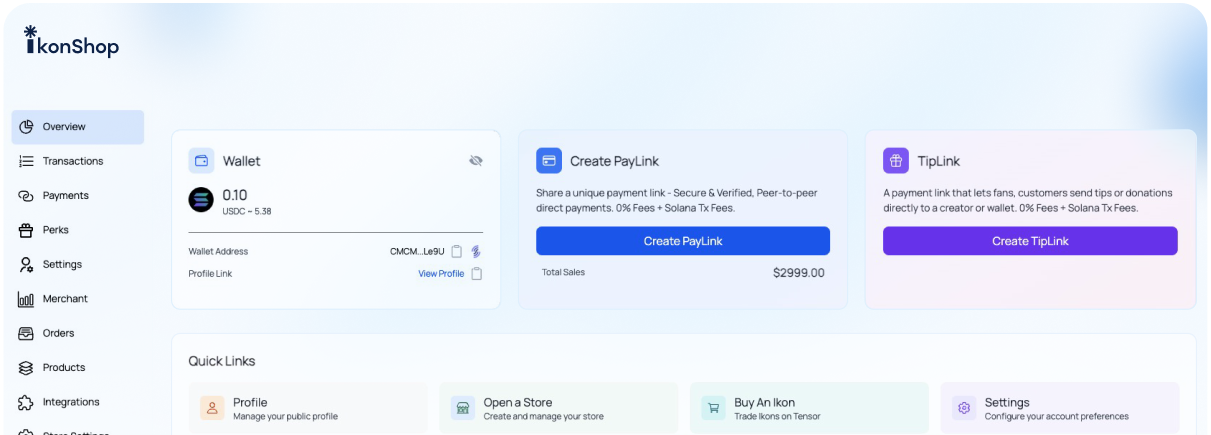Click the wallet card icon
The image size is (1211, 435).
201,161
